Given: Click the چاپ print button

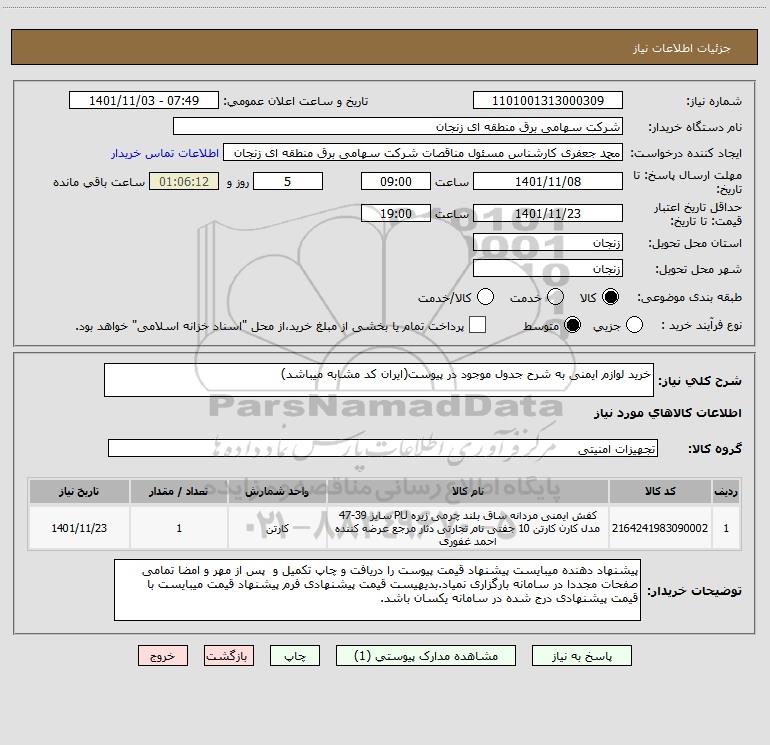Looking at the screenshot, I should [x=295, y=656].
